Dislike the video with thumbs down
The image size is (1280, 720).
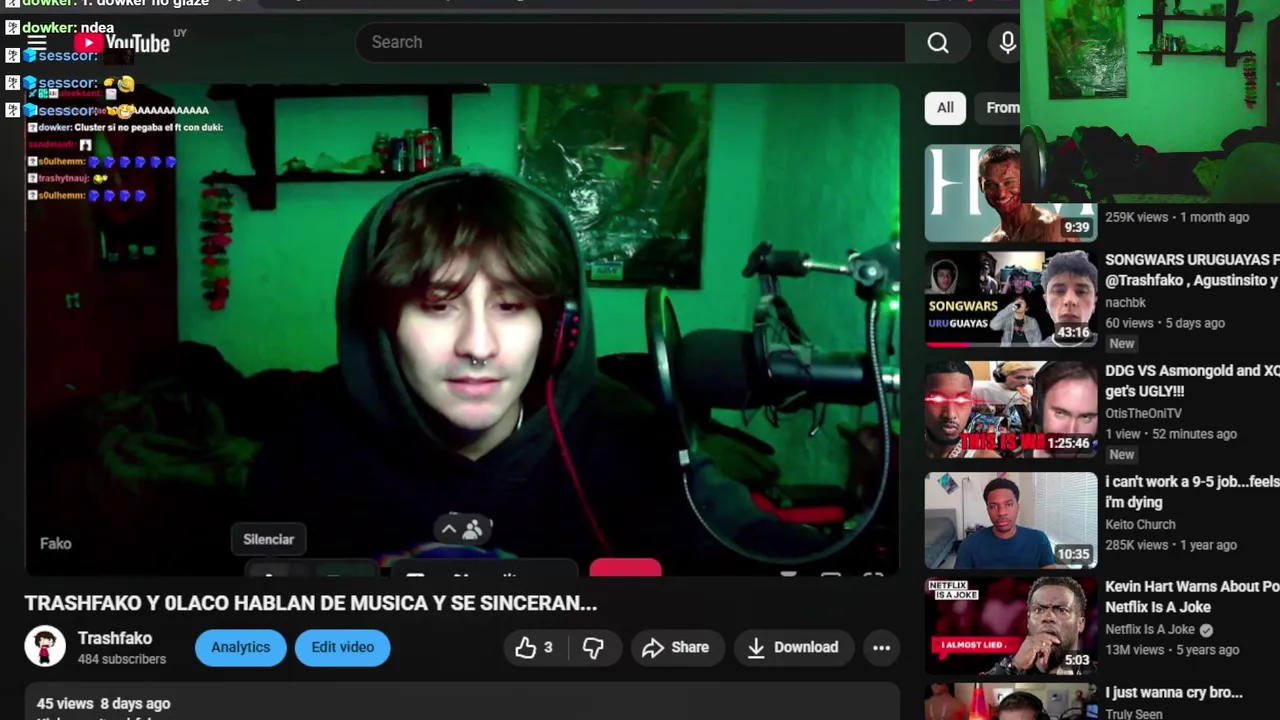tap(593, 647)
